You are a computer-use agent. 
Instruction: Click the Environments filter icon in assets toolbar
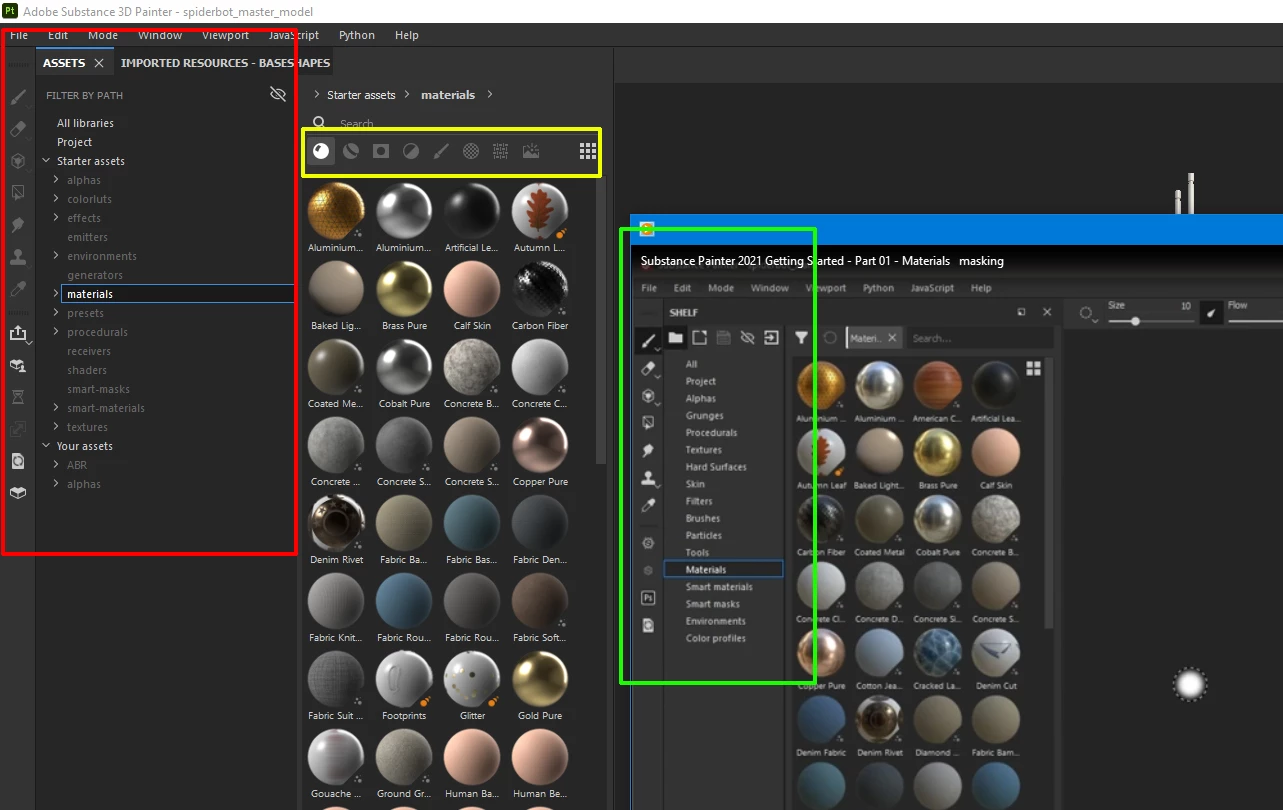[531, 151]
